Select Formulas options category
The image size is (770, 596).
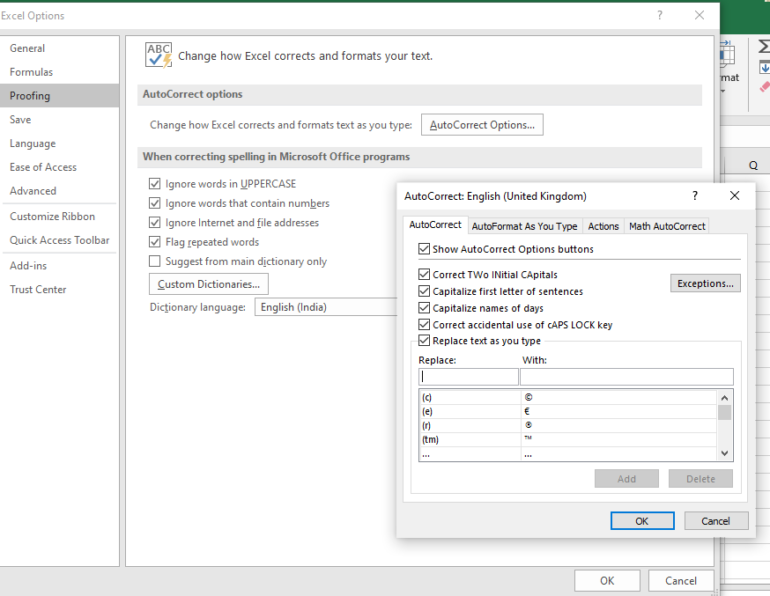[59, 72]
